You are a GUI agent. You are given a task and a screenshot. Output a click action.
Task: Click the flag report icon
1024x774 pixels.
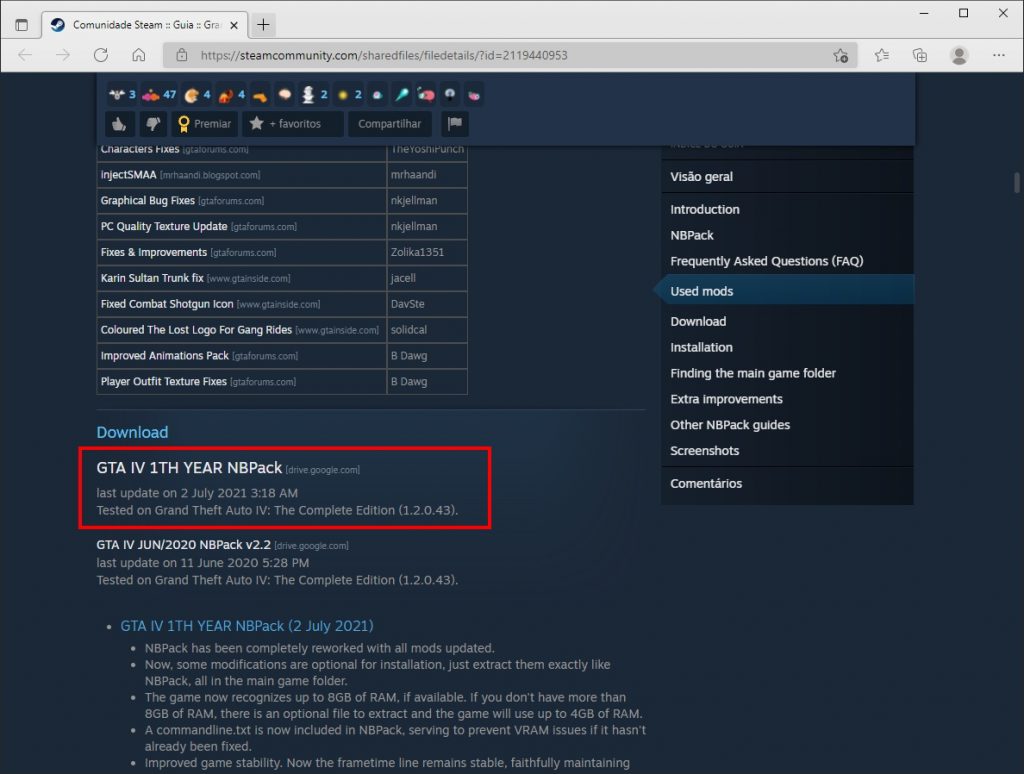[455, 124]
